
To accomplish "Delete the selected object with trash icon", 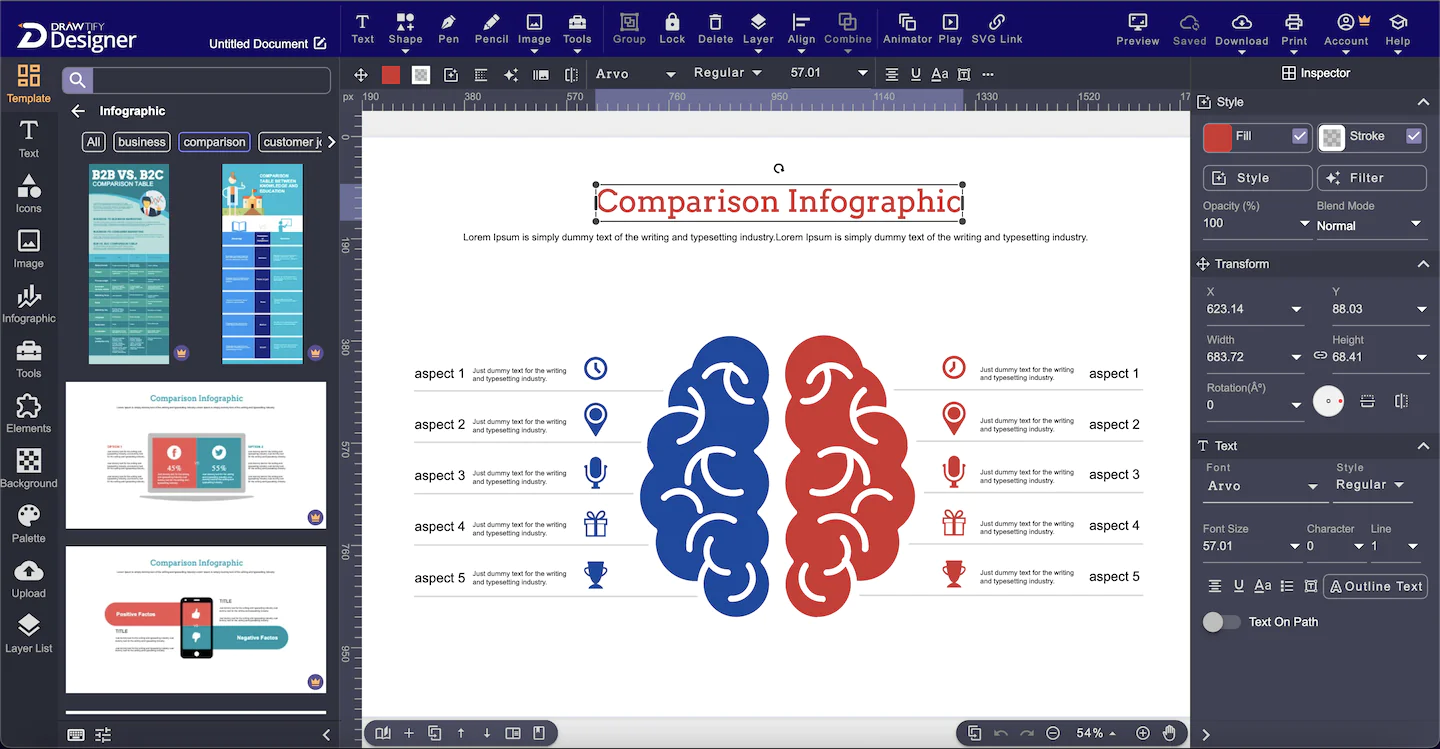I will [x=715, y=28].
